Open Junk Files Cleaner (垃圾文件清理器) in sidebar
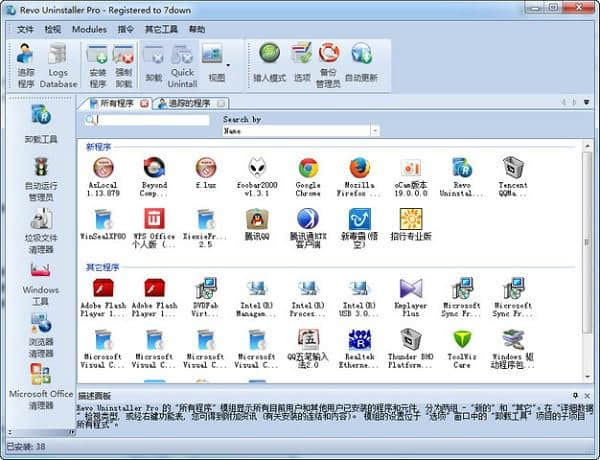 41,230
